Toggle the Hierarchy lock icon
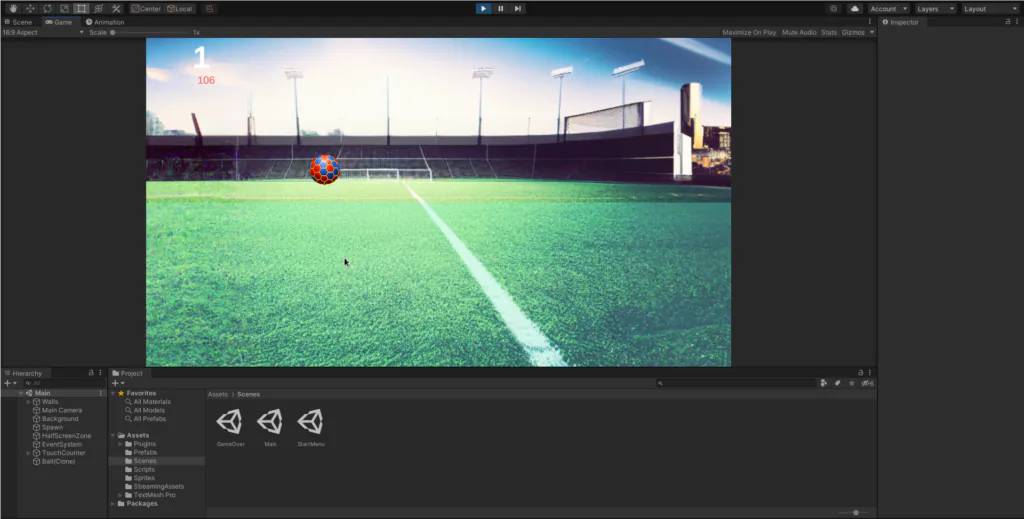This screenshot has height=519, width=1024. pos(91,372)
